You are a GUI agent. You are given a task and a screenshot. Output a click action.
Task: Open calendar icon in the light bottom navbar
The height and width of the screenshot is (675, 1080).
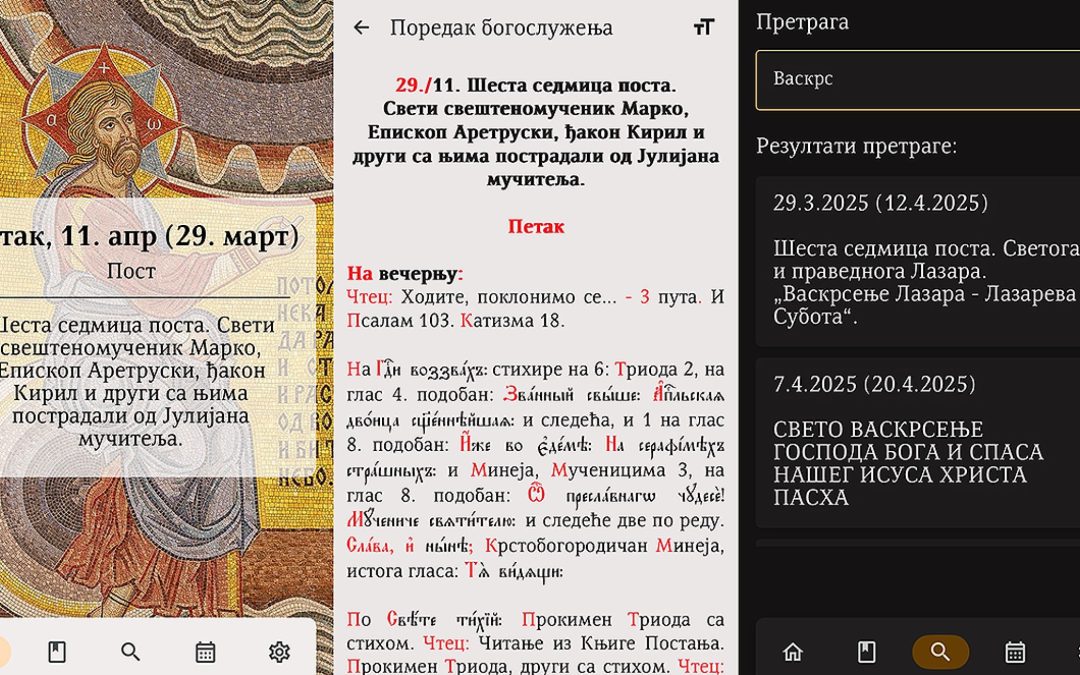coord(205,652)
